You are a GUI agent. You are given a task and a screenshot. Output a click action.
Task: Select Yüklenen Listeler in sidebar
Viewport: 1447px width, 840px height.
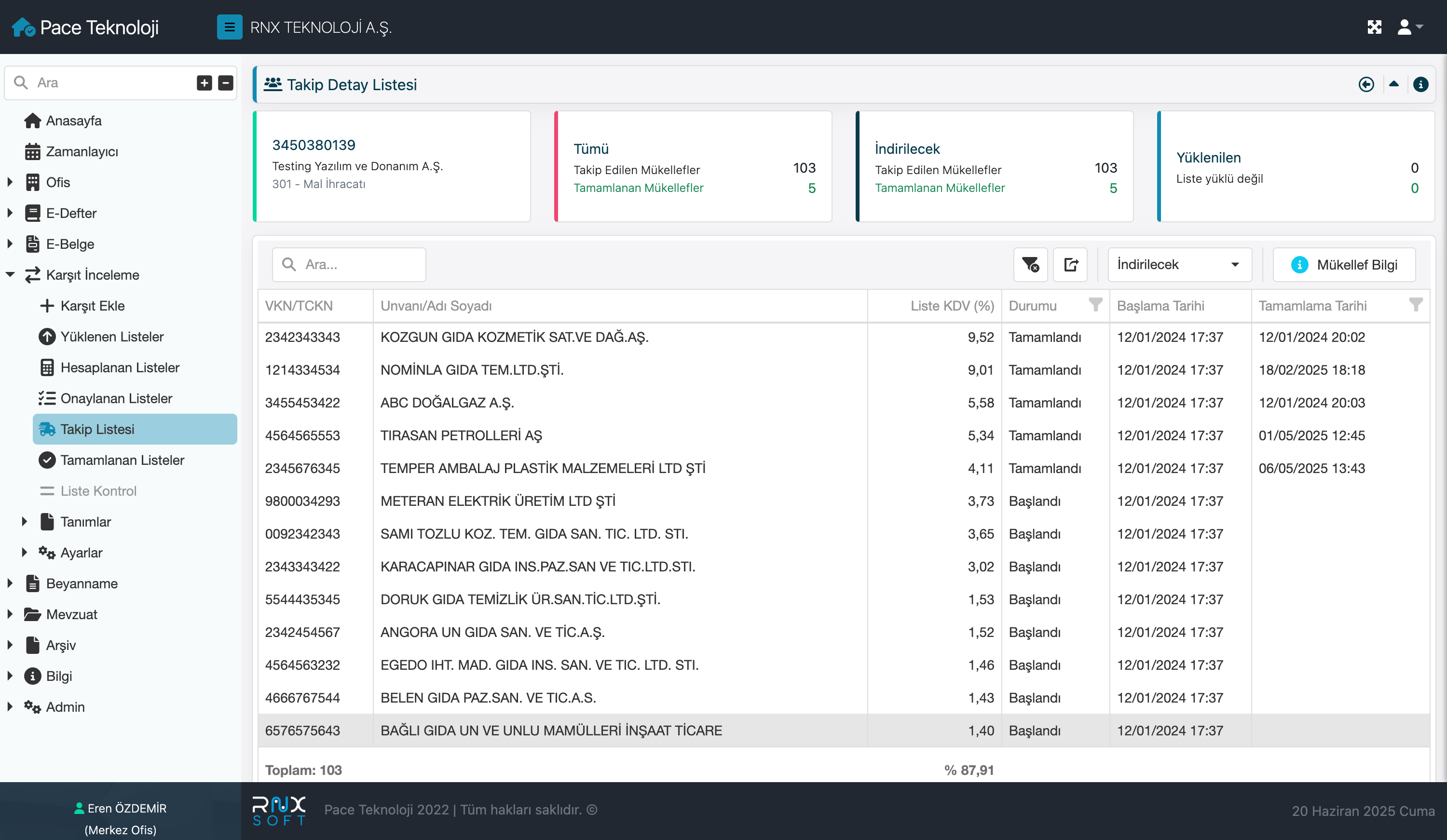(112, 337)
